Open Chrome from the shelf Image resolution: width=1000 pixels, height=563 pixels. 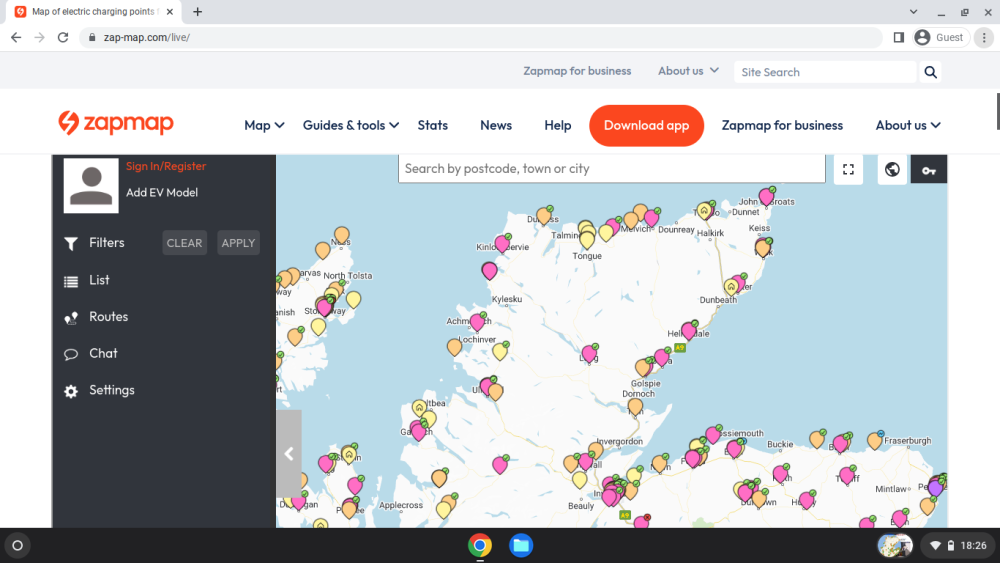[480, 546]
